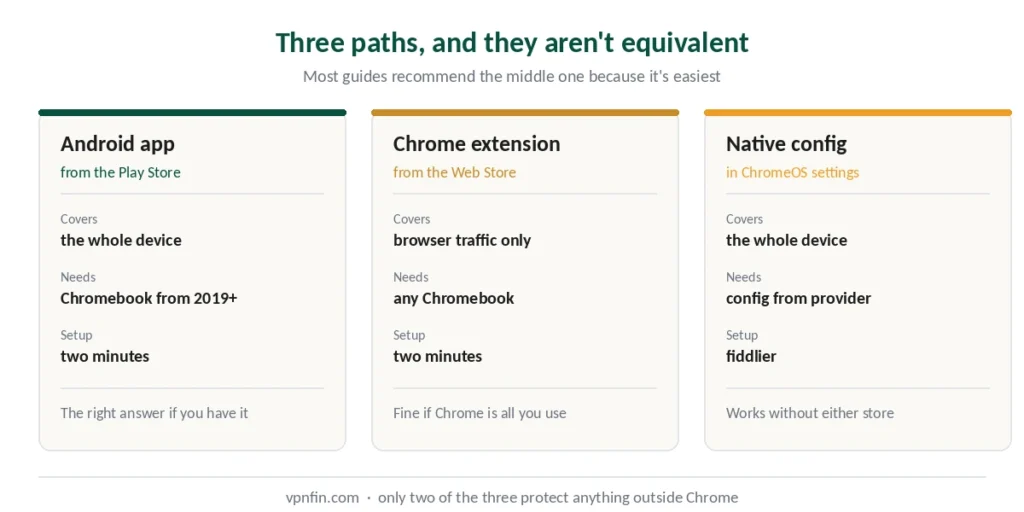Click "any Chromebook" value
Image resolution: width=1024 pixels, height=512 pixels.
click(x=454, y=298)
